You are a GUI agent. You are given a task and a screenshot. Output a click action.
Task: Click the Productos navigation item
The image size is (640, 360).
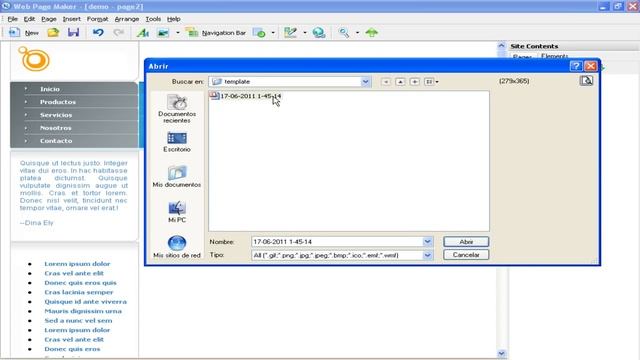[58, 102]
